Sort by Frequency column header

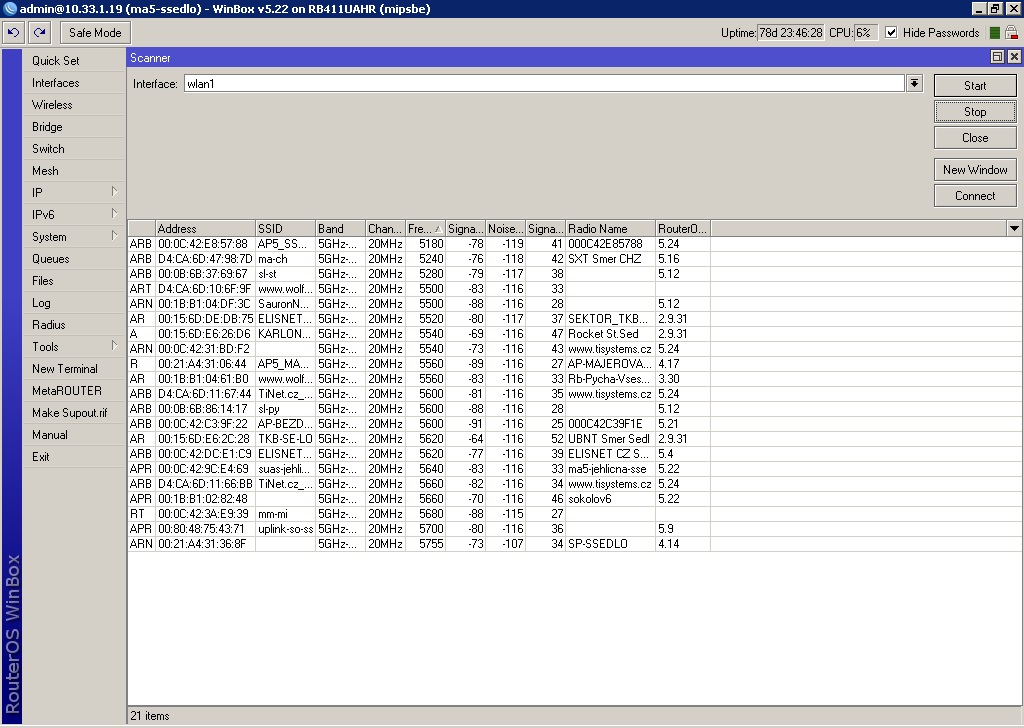425,229
